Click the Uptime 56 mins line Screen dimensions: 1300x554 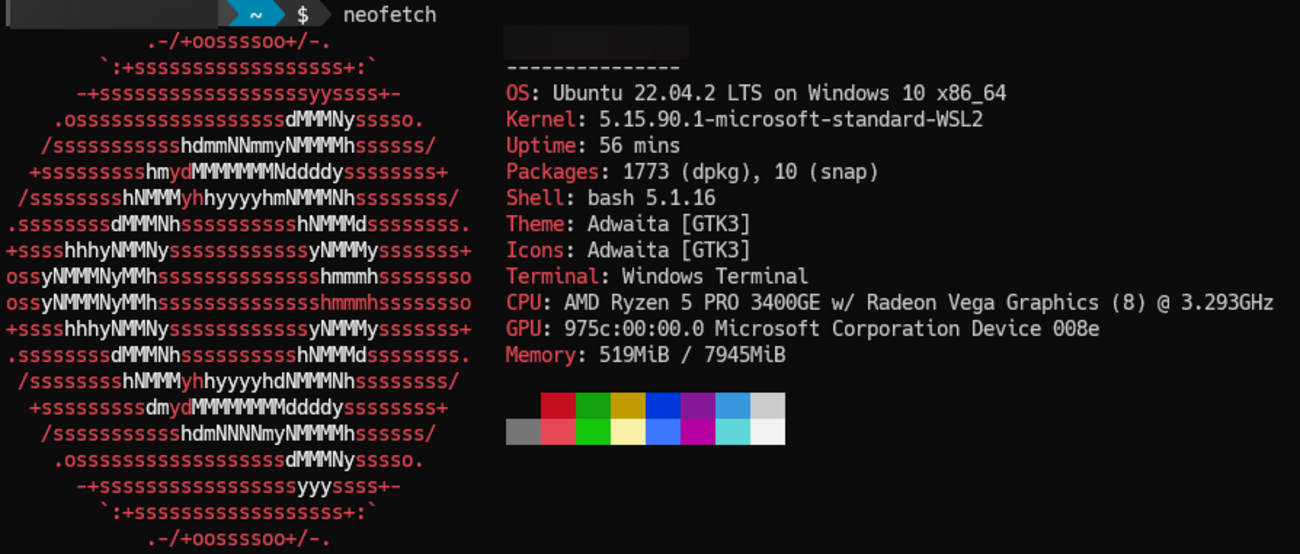click(x=578, y=146)
